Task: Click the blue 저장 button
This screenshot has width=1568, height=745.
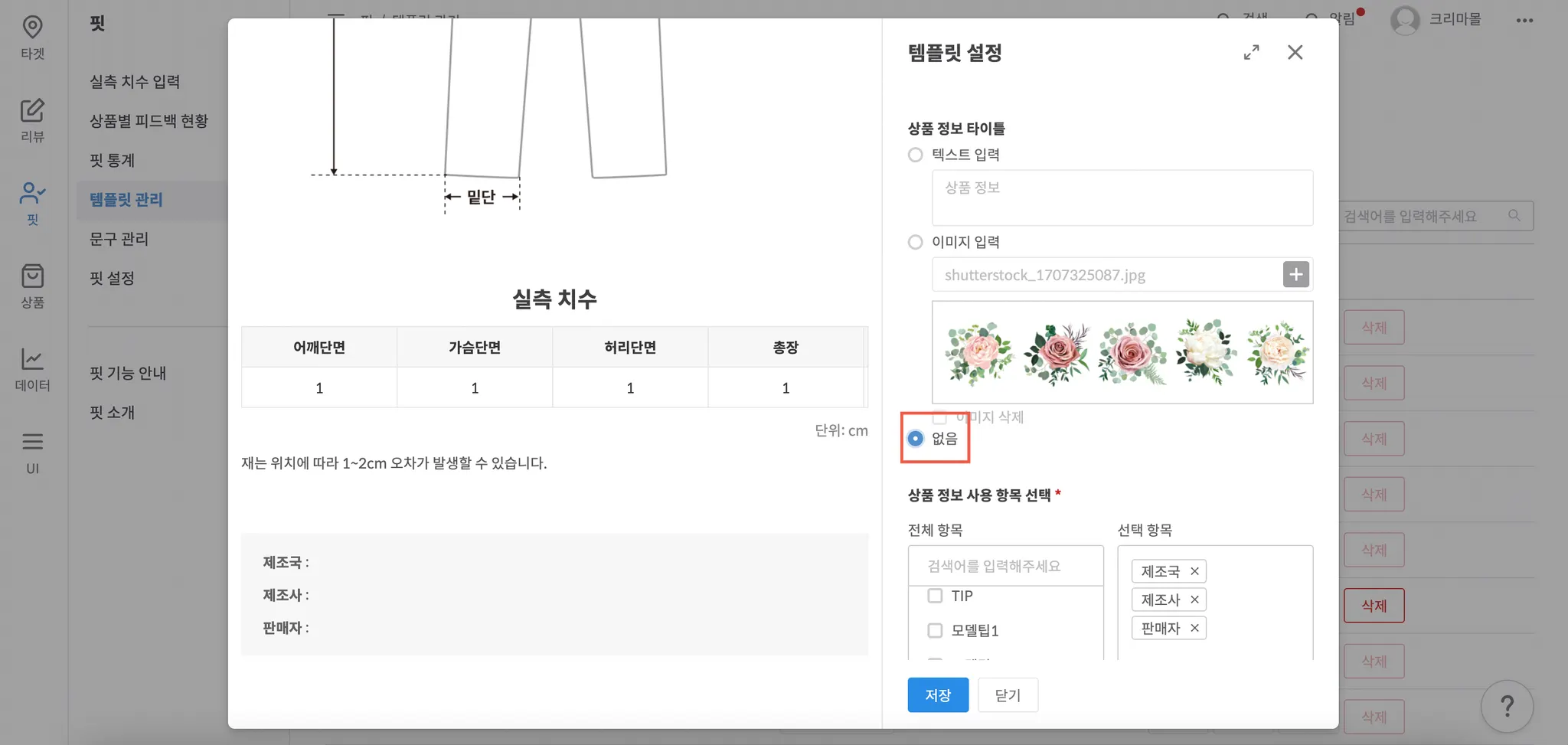Action: [x=938, y=695]
